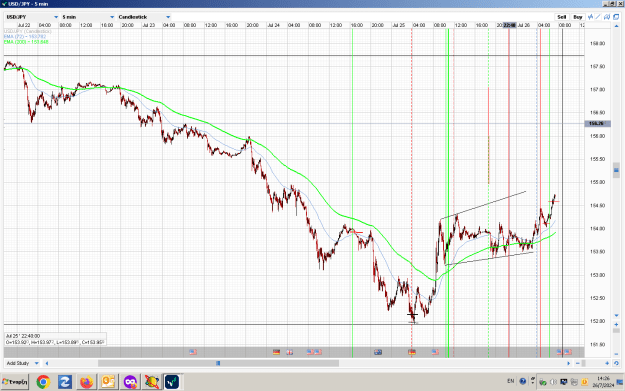This screenshot has height=391, width=625.
Task: Click the highlighted 22:40 time label
Action: (509, 25)
